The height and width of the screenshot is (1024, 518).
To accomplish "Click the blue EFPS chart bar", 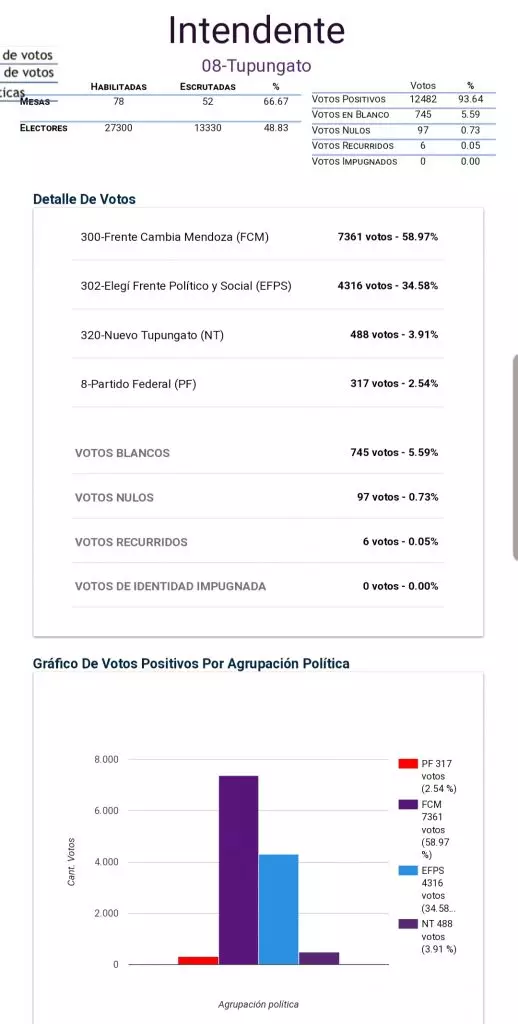I will [278, 909].
